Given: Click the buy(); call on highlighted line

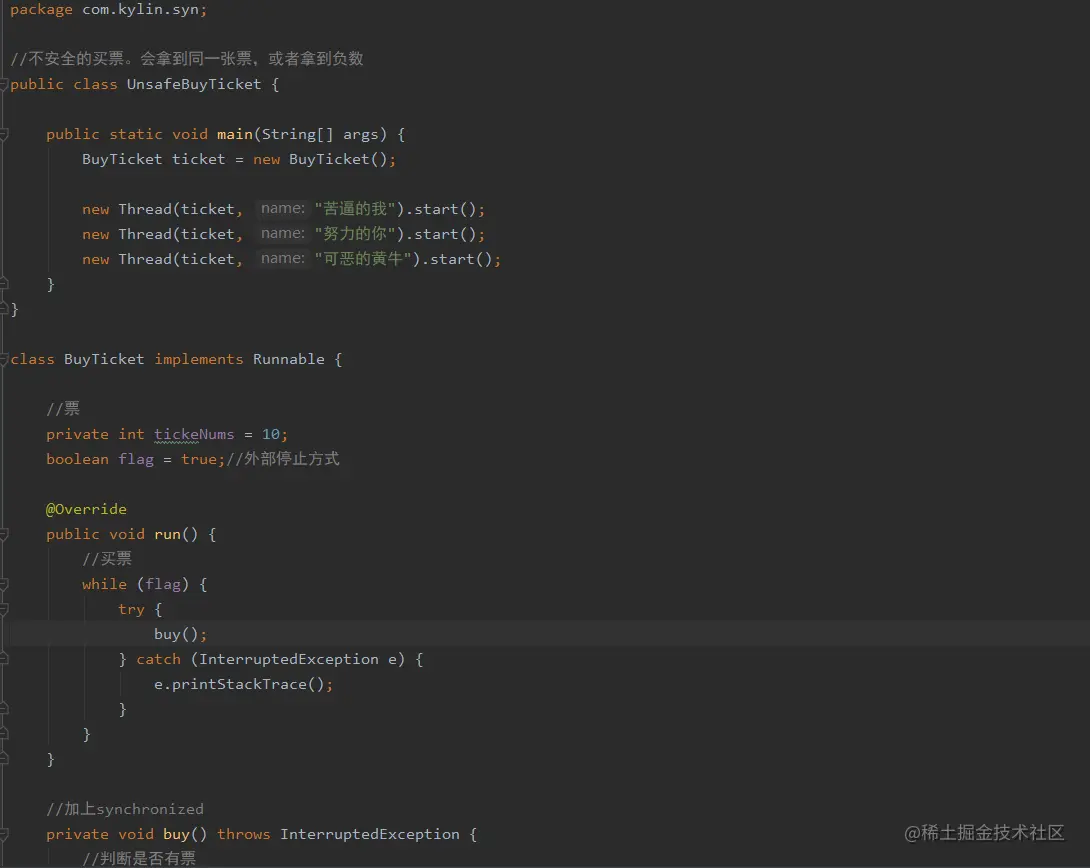Looking at the screenshot, I should 180,634.
